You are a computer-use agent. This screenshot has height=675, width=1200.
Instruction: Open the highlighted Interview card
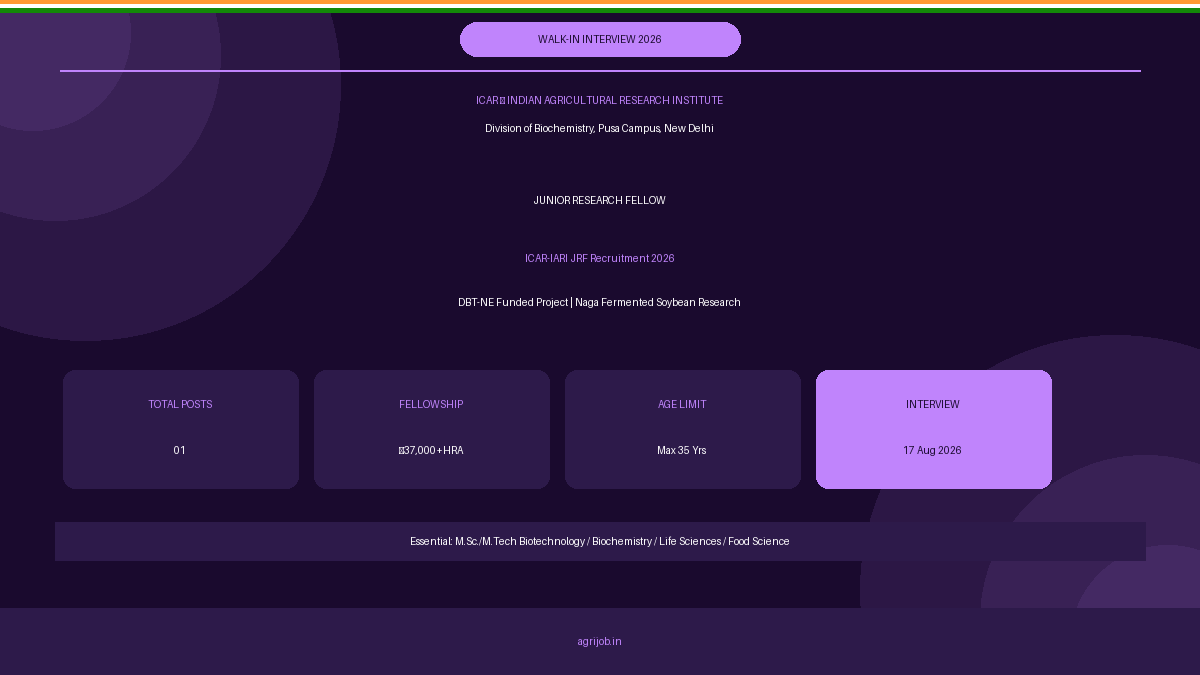pyautogui.click(x=934, y=429)
